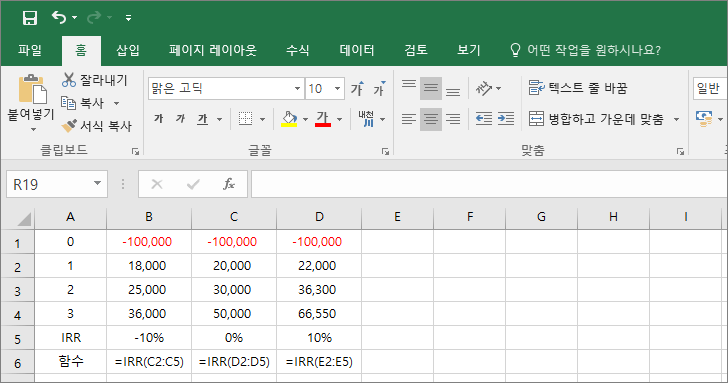Expand font color palette arrow
This screenshot has width=728, height=383.
coord(339,119)
